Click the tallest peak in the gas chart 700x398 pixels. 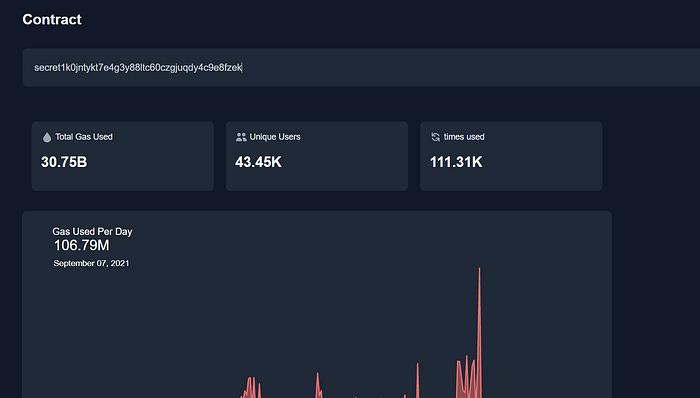point(479,269)
